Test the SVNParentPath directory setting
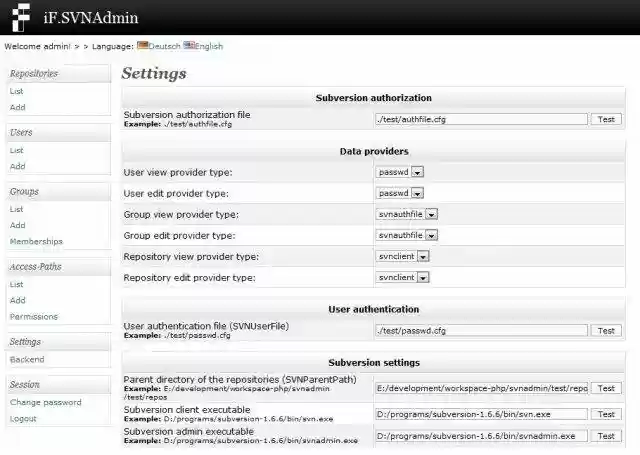Image resolution: width=640 pixels, height=455 pixels. [605, 388]
